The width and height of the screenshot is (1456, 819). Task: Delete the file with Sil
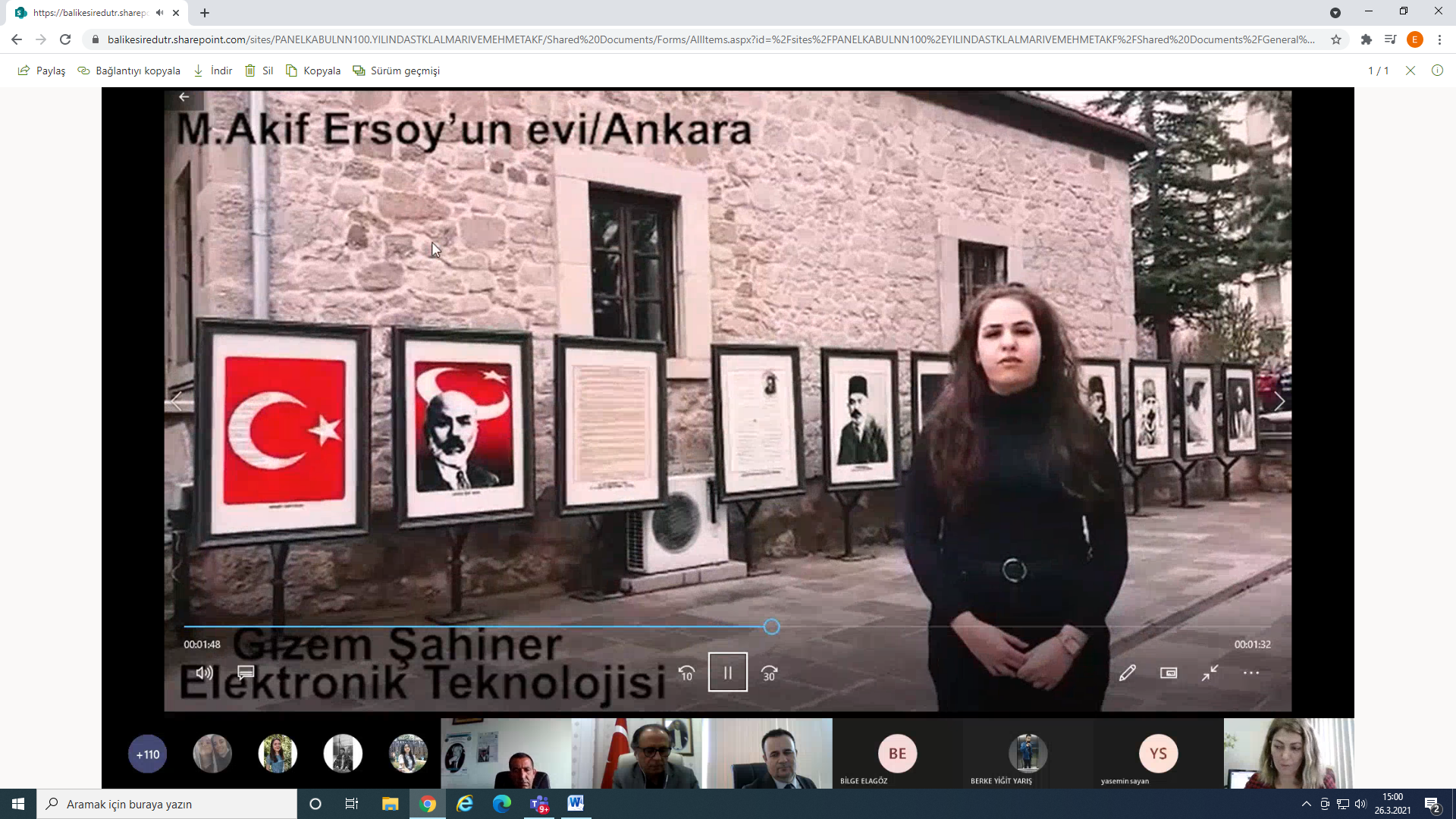pyautogui.click(x=259, y=71)
